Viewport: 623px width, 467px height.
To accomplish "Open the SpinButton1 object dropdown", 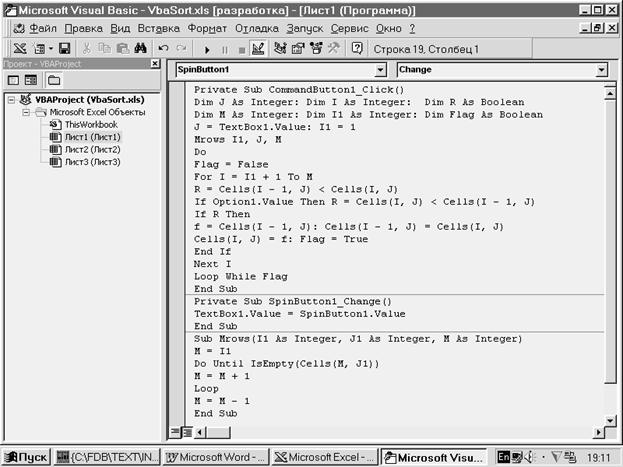I will (379, 71).
